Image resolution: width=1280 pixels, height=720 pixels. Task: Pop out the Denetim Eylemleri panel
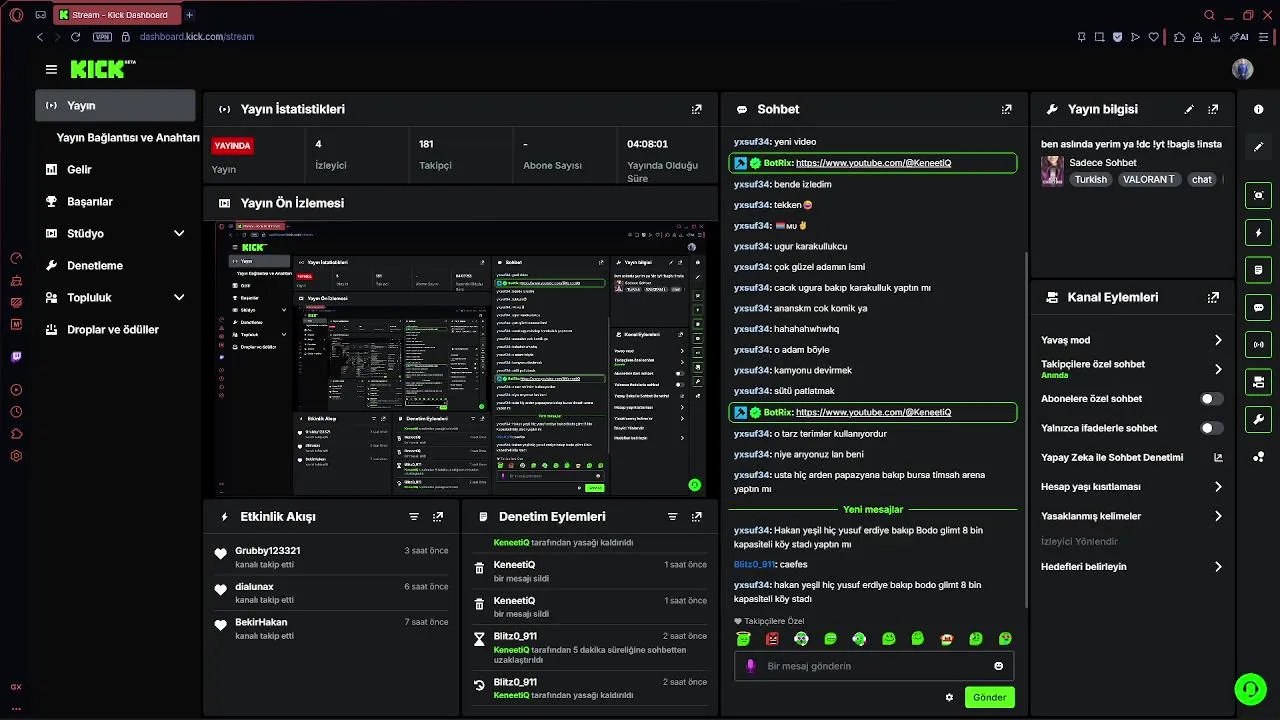click(697, 517)
